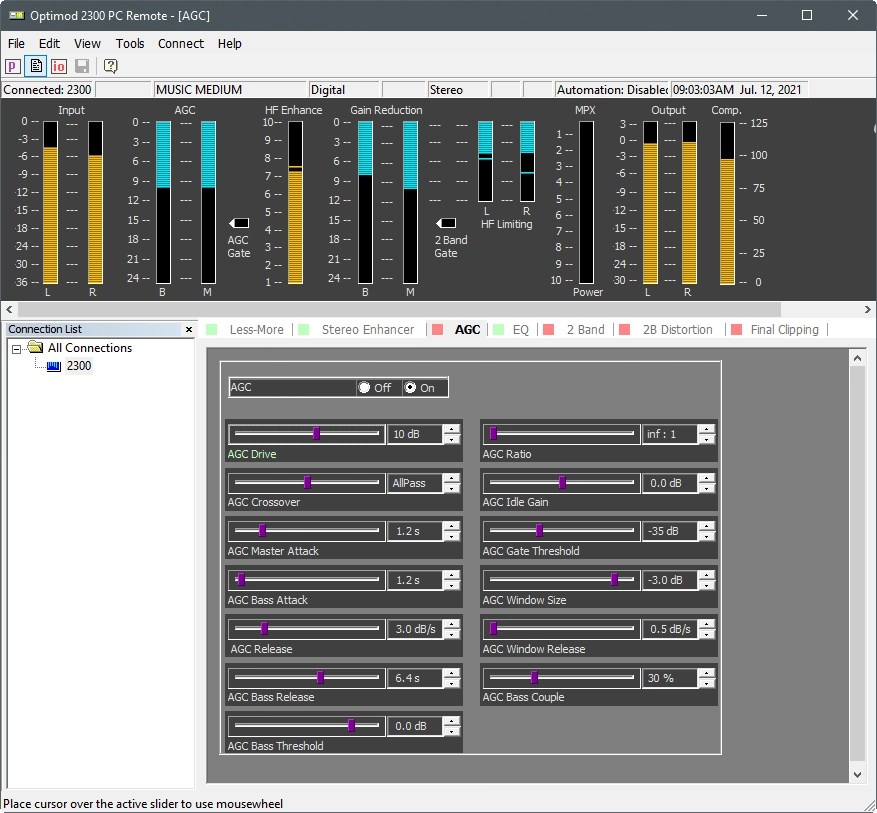This screenshot has width=877, height=813.
Task: Click the AGC Gate Threshold field showing -35 dB
Action: point(670,531)
